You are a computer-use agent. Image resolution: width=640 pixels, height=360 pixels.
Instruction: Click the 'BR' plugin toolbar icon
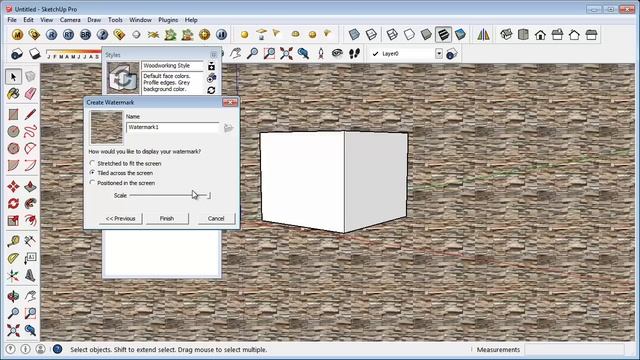[85, 35]
